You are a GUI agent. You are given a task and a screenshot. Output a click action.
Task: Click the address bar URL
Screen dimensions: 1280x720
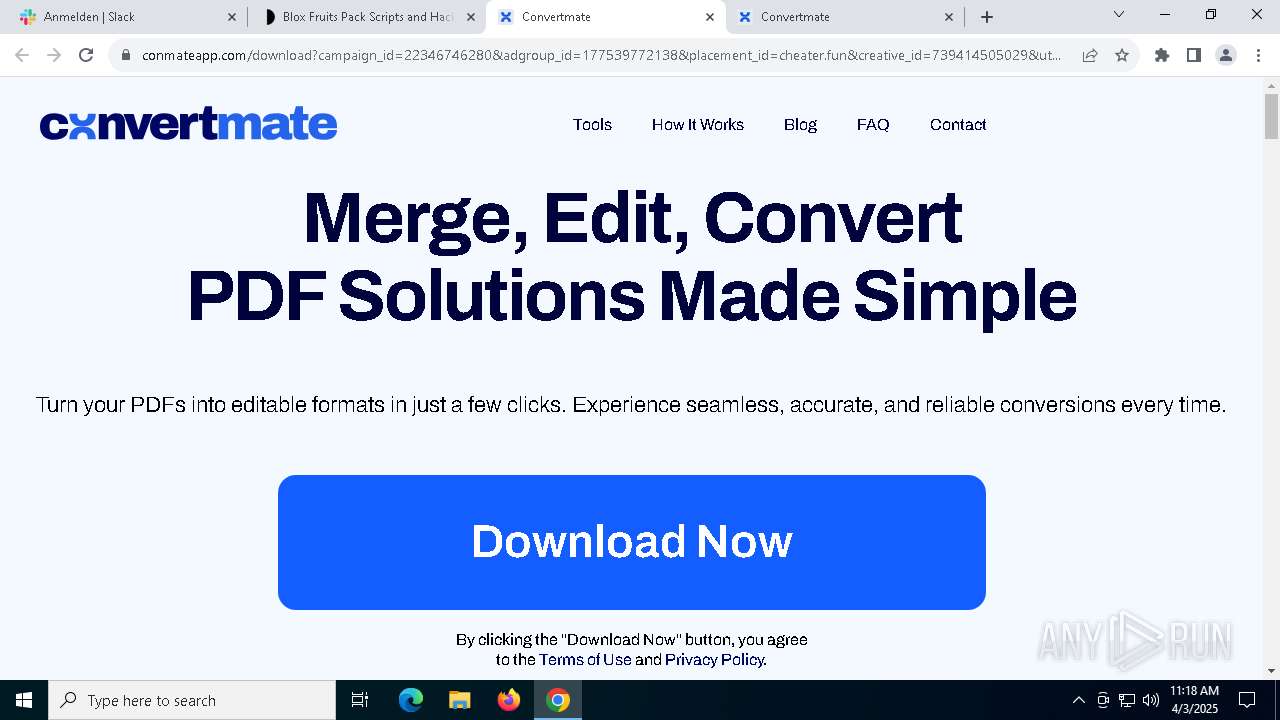pyautogui.click(x=601, y=55)
